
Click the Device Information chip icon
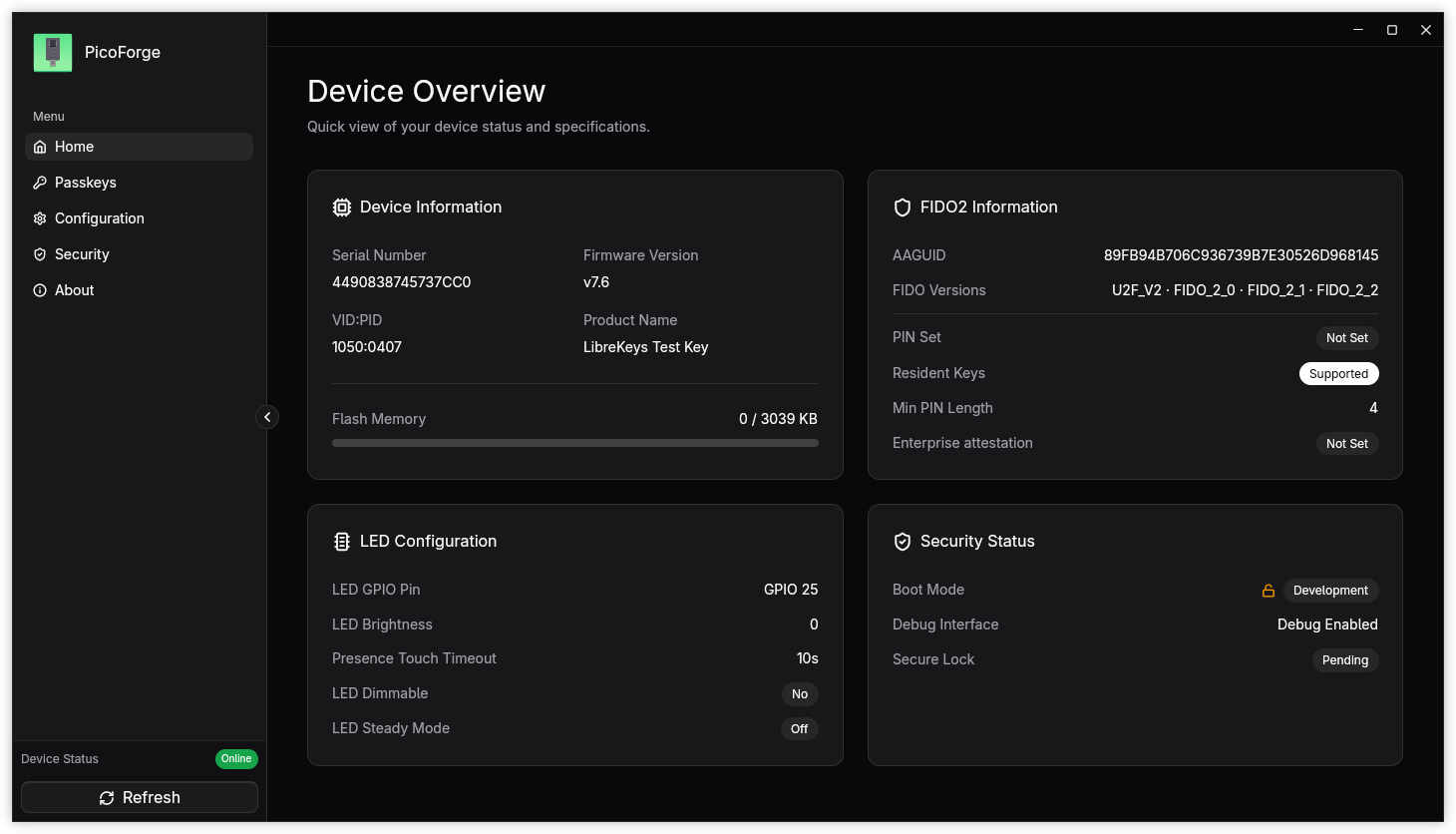point(342,208)
